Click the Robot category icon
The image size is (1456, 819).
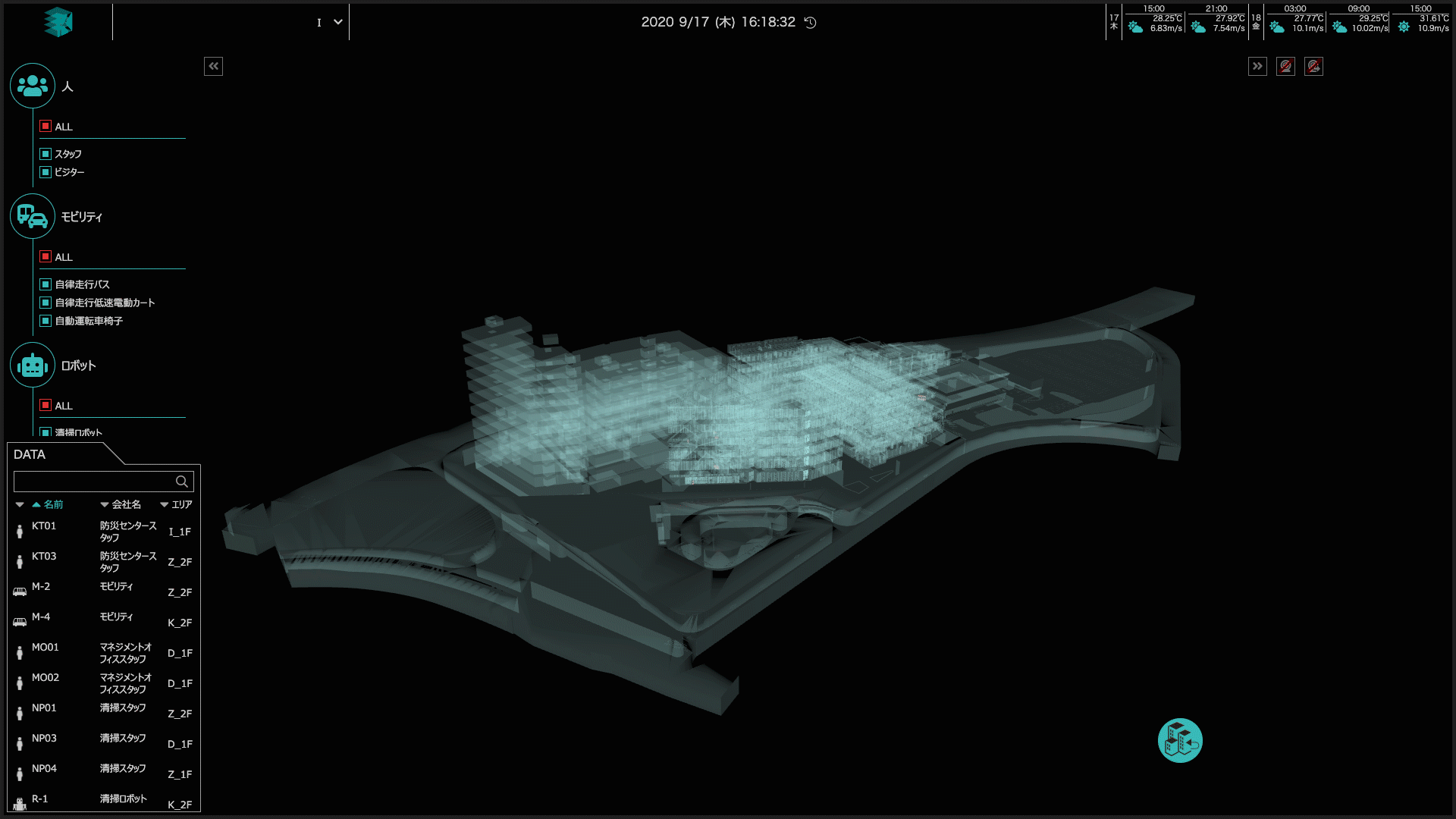(33, 366)
